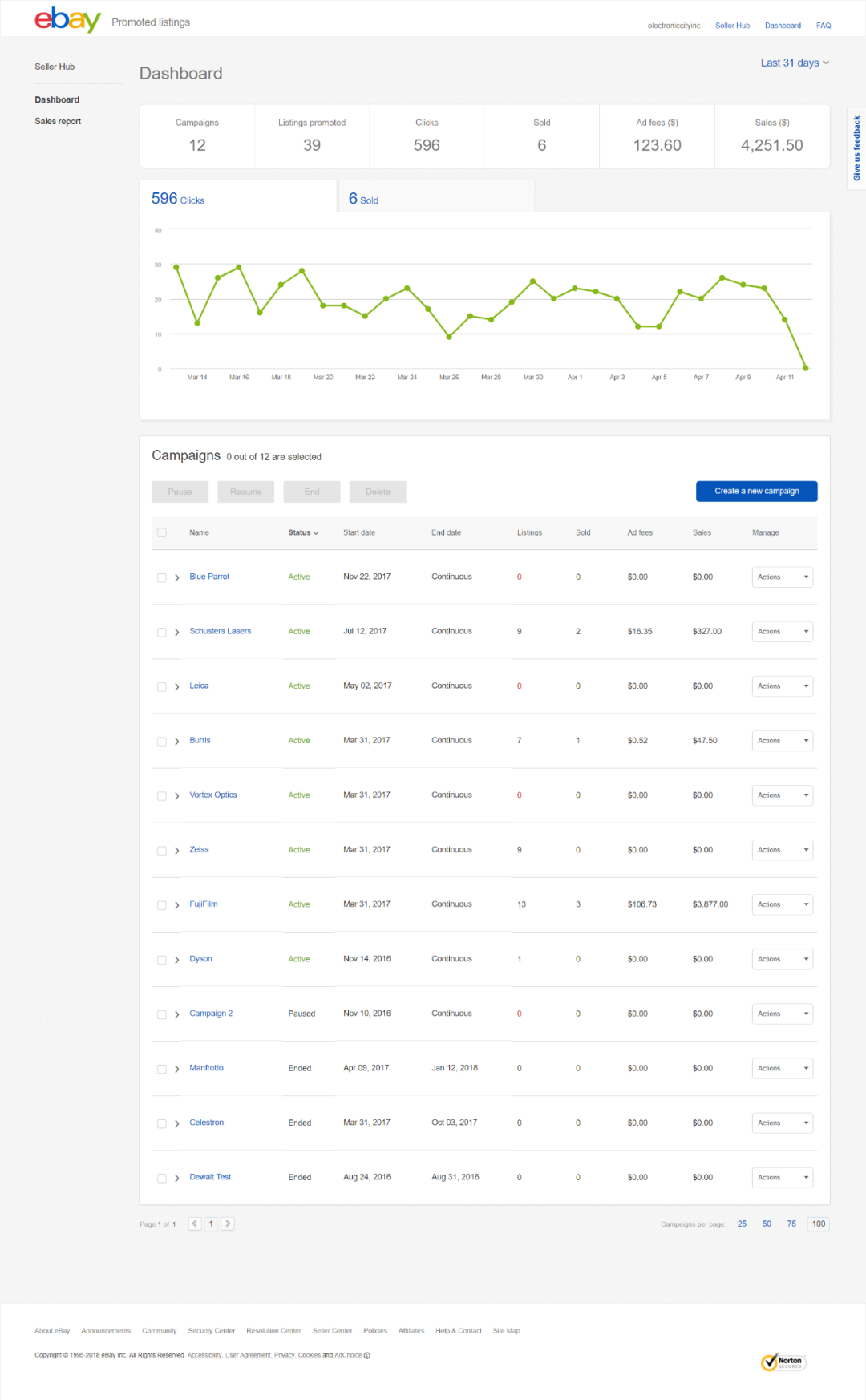Switch to the 6 Sold chart tab

(436, 197)
